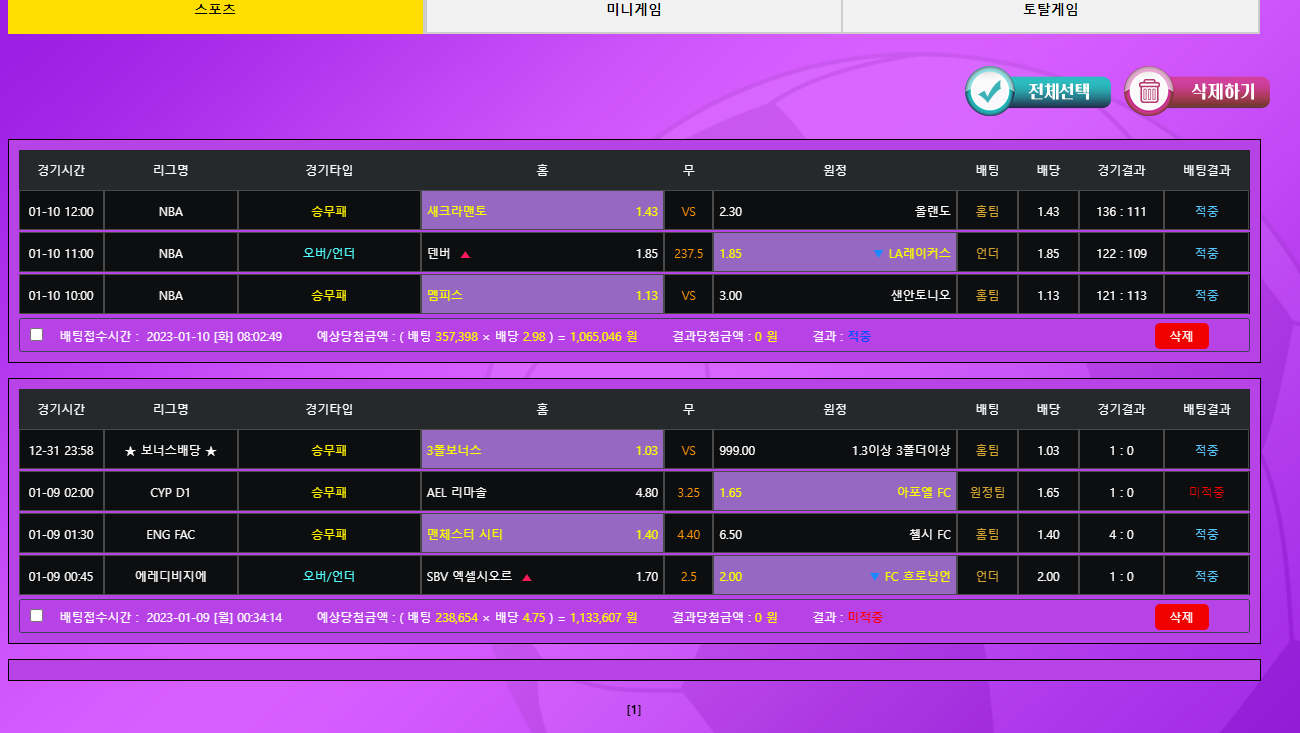
Task: Select 멤피스 home odds cell
Action: click(x=542, y=295)
